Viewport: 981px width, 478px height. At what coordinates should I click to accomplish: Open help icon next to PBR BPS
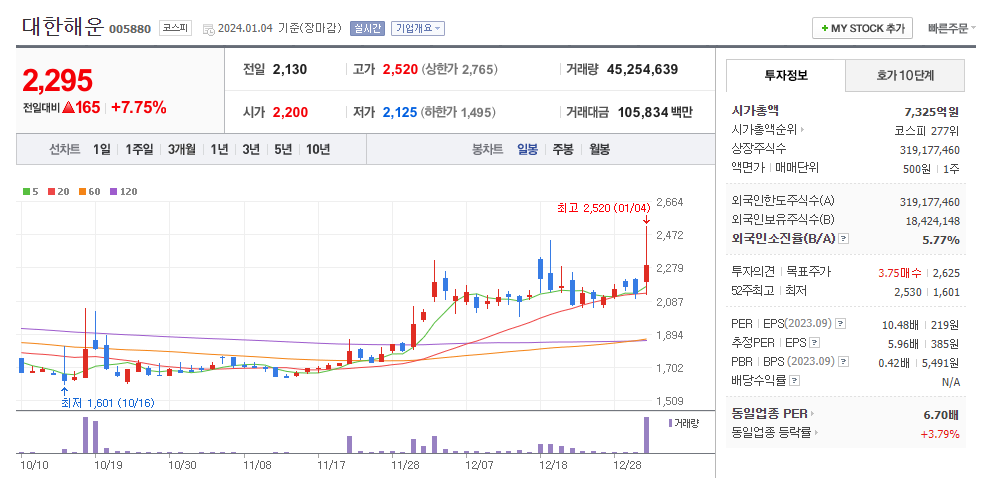point(844,362)
